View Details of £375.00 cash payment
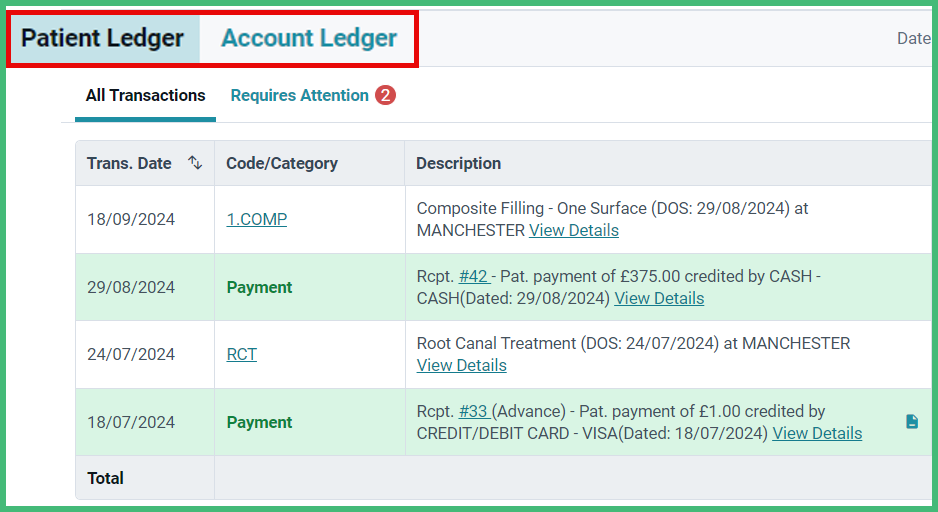This screenshot has height=512, width=938. pos(659,298)
